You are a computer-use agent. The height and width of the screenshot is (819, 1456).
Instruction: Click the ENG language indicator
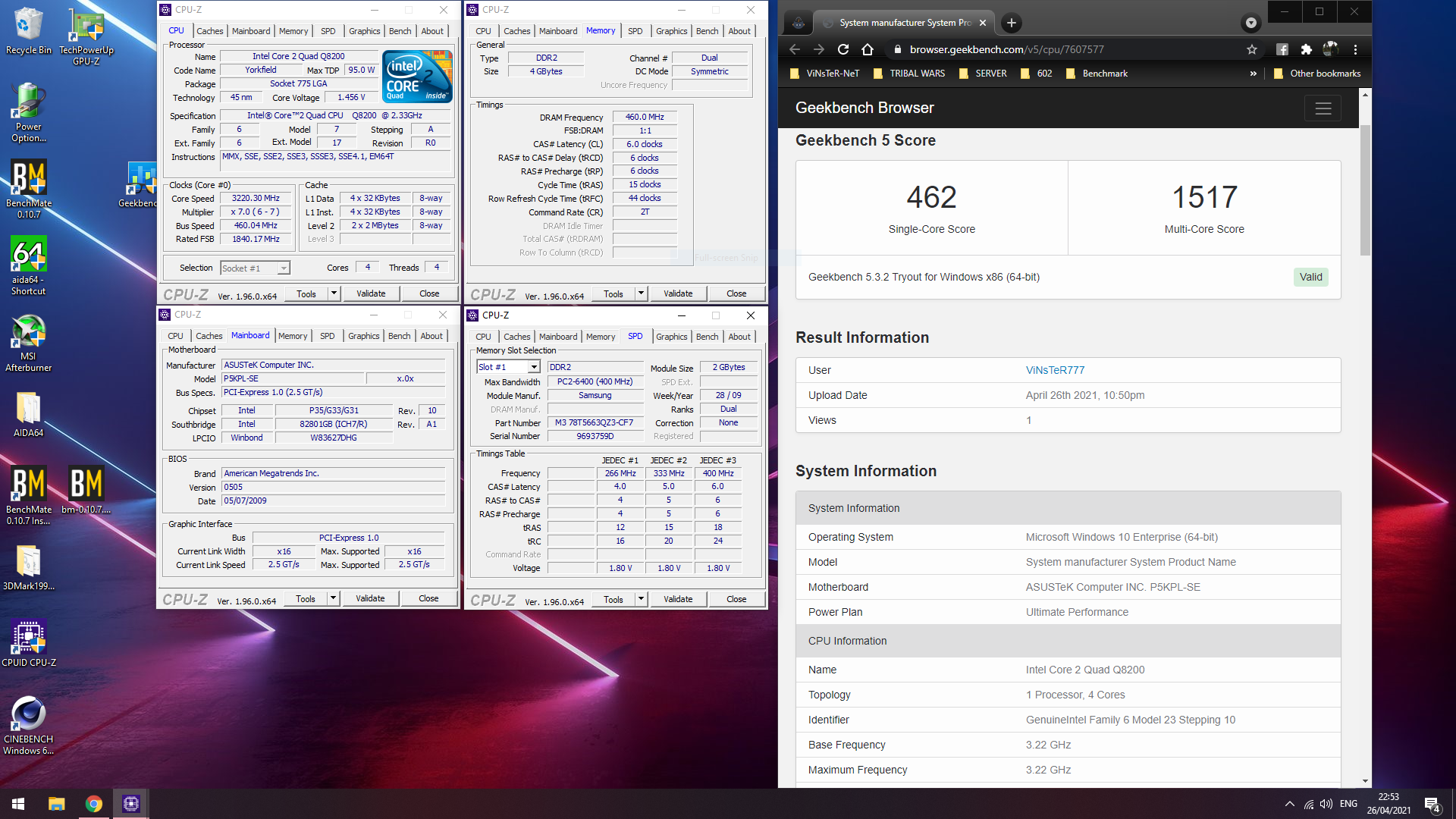click(1348, 804)
